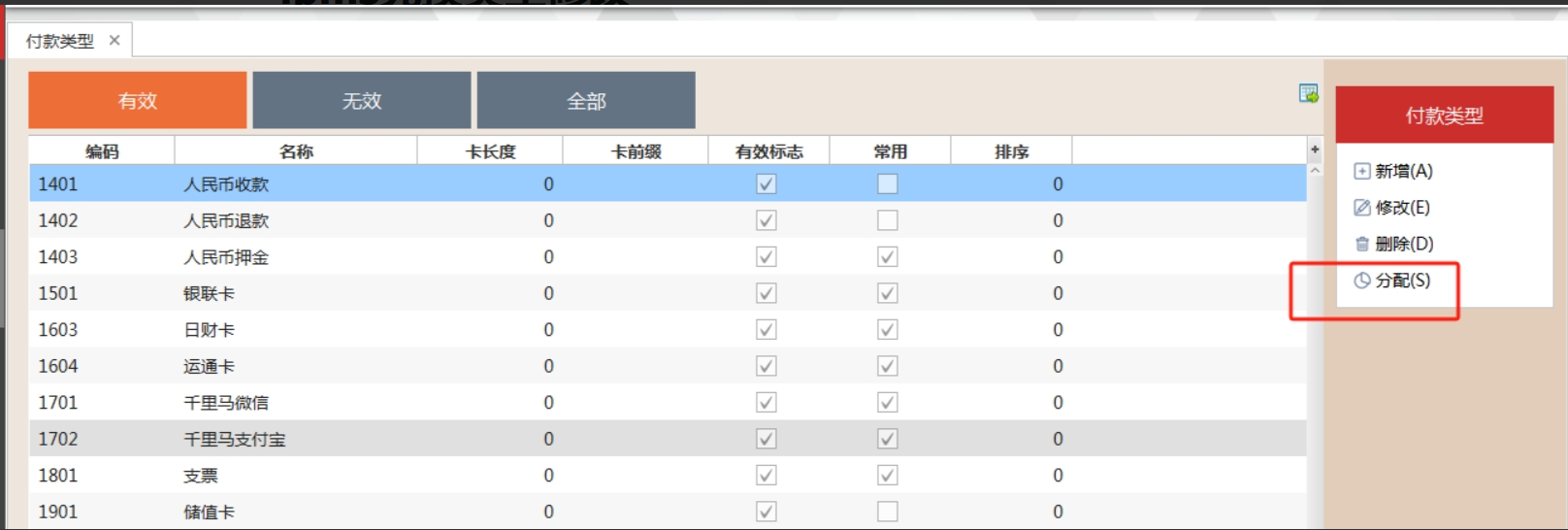Click the 新增(A) plus icon
This screenshot has height=530, width=1568.
[x=1362, y=172]
